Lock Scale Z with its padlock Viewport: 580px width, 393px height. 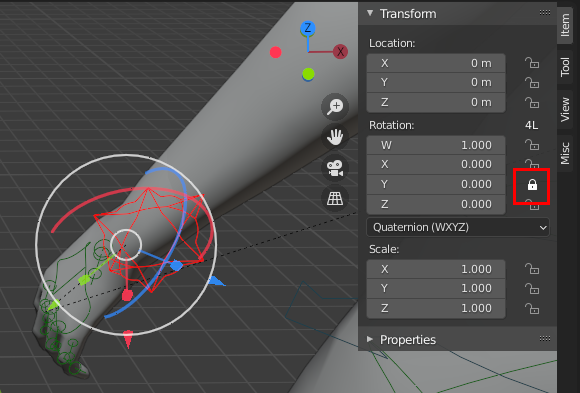pyautogui.click(x=532, y=308)
